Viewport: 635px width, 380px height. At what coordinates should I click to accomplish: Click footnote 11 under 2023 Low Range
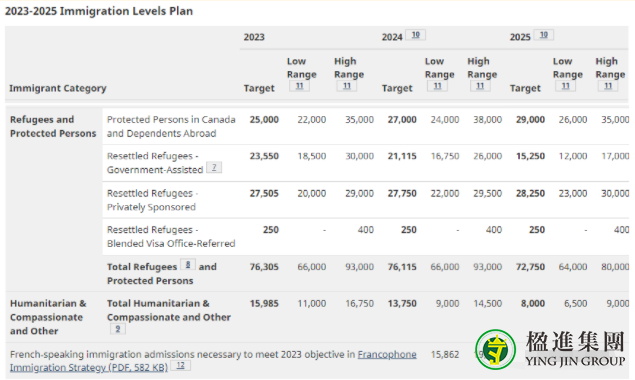299,86
